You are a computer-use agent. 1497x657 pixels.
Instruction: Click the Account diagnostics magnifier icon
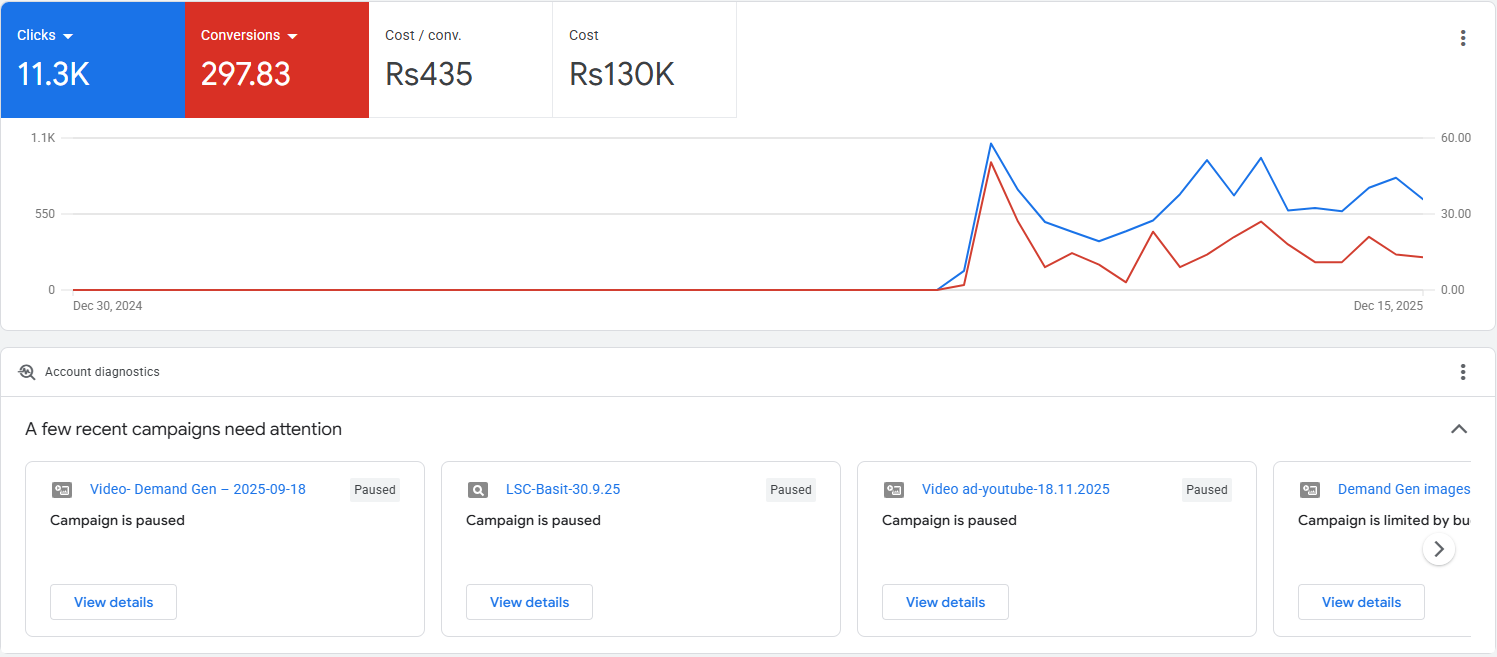[x=27, y=372]
